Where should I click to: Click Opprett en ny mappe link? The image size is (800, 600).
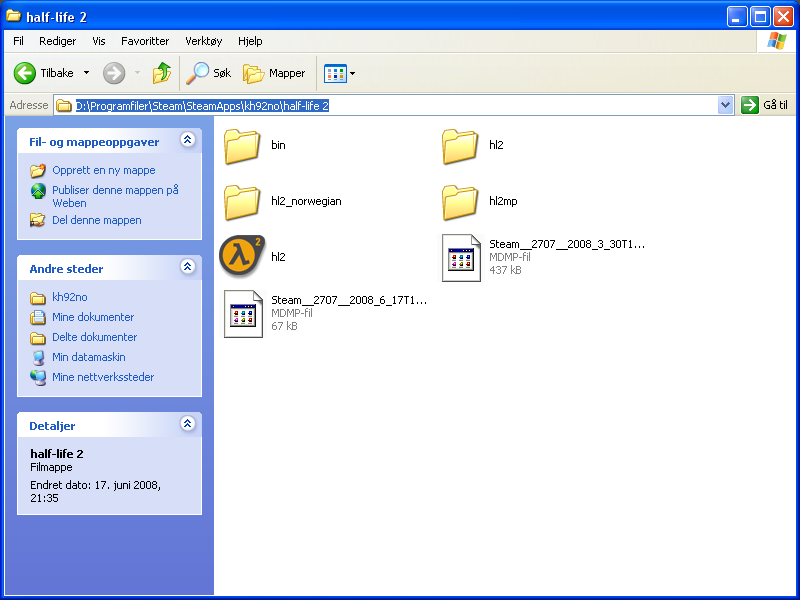[x=103, y=170]
